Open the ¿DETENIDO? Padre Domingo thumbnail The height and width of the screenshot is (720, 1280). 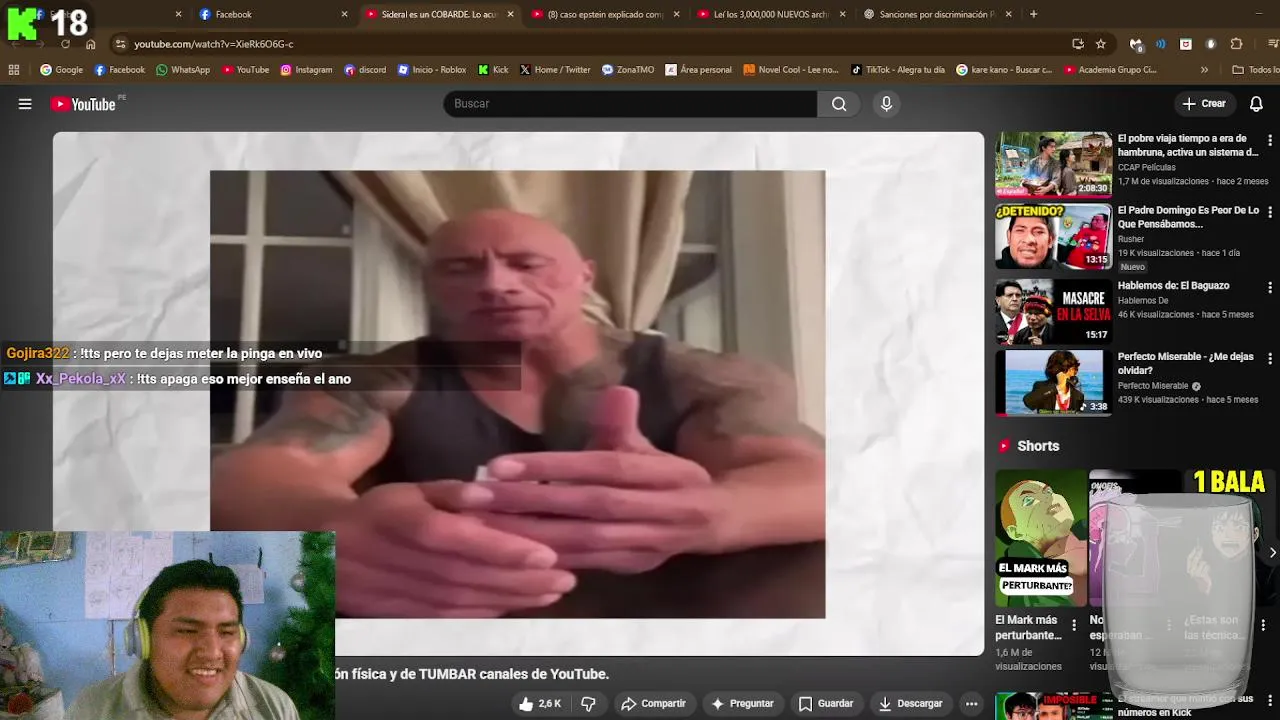click(1053, 237)
